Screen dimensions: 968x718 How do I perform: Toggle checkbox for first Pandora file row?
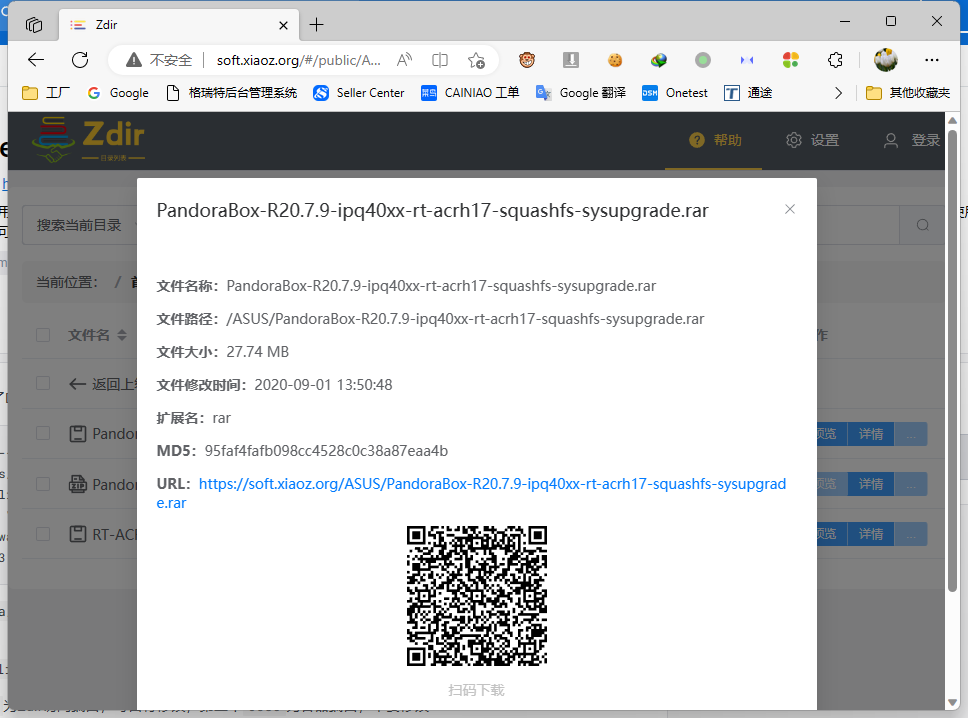tap(43, 433)
